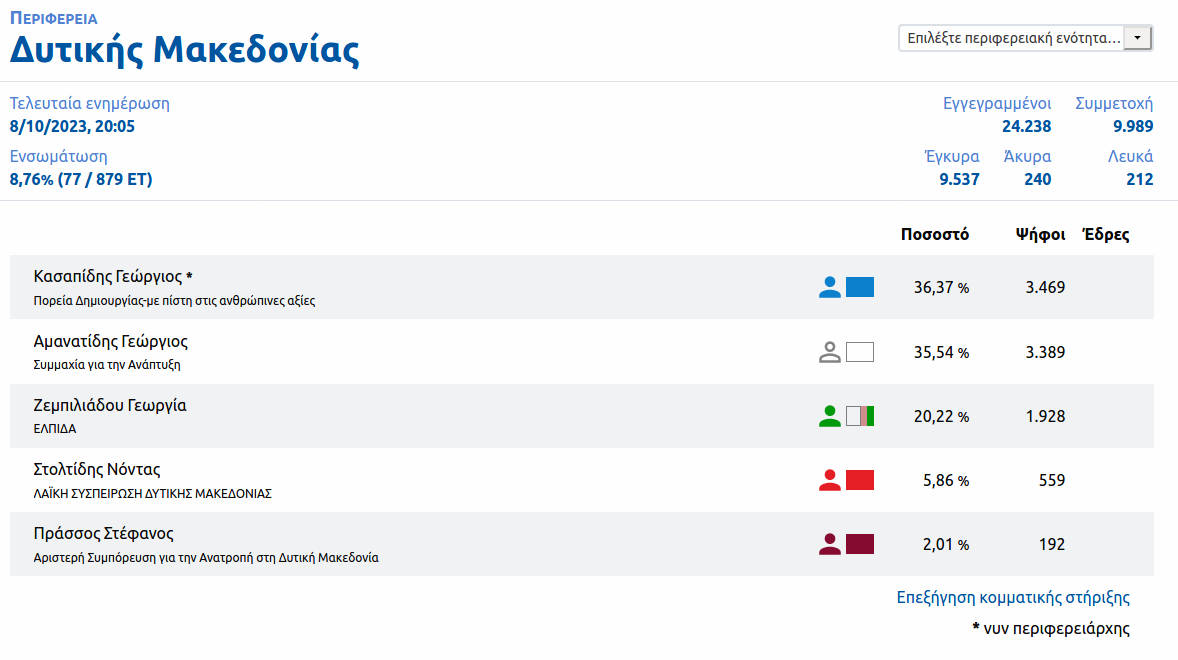This screenshot has height=660, width=1178.
Task: Select candidate Στολτίδης Νόντας
Action: pos(97,470)
